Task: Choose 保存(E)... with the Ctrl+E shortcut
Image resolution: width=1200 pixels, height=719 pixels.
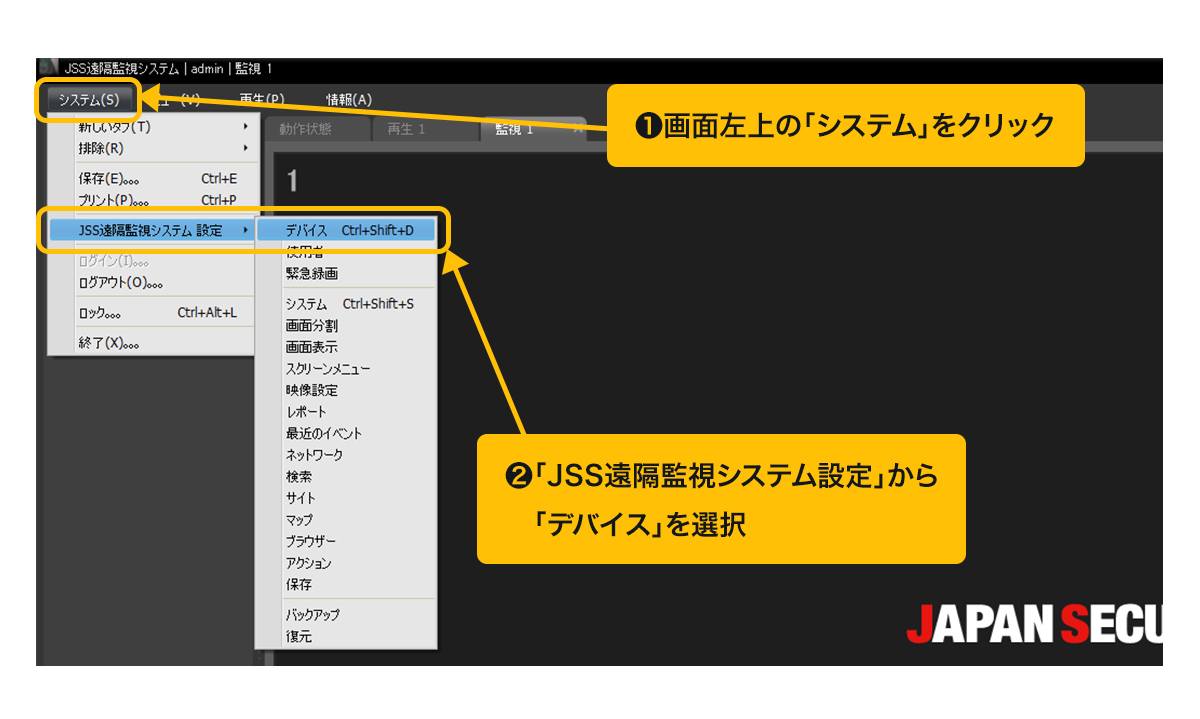Action: click(x=153, y=179)
